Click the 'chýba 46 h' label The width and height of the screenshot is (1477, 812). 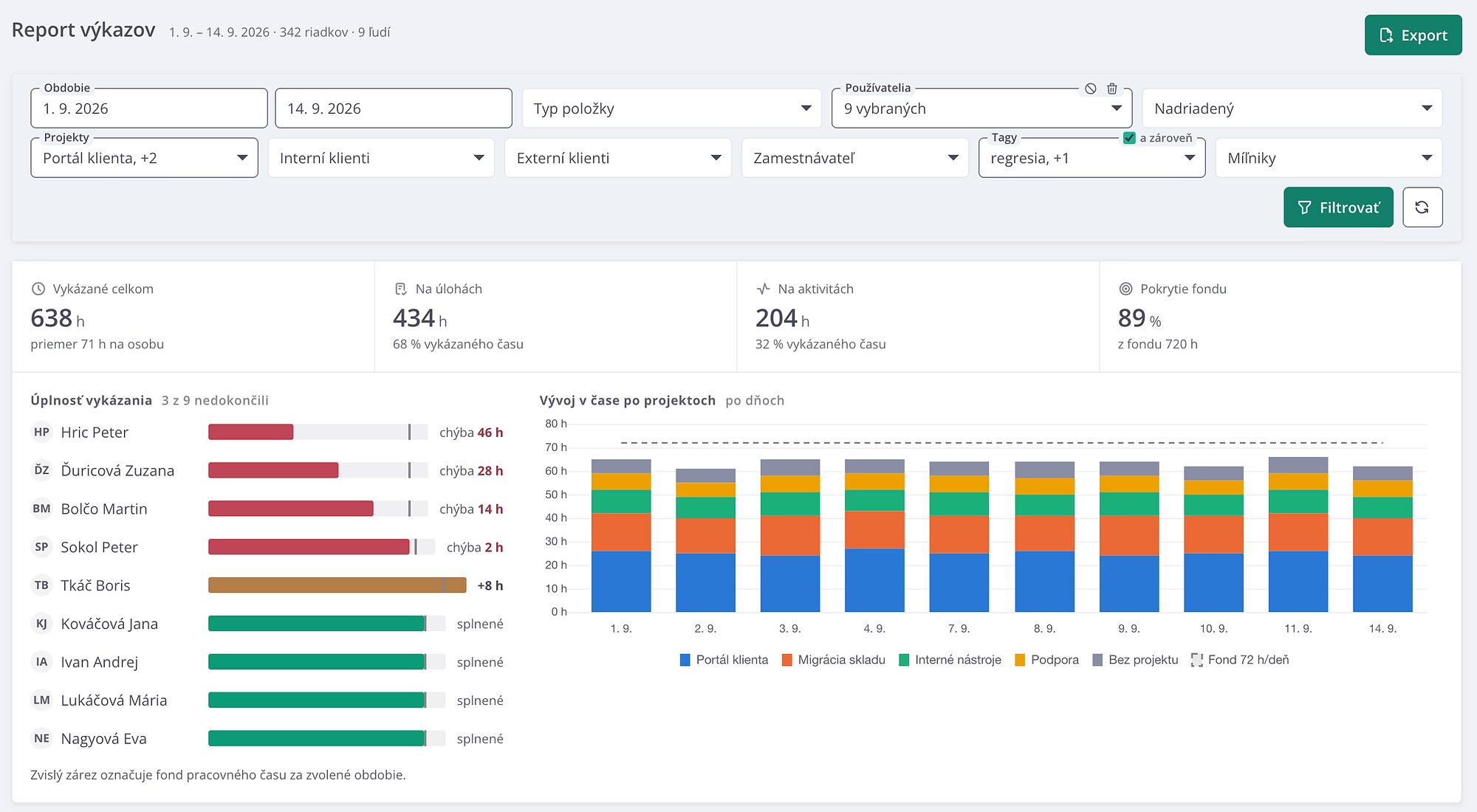click(x=471, y=433)
